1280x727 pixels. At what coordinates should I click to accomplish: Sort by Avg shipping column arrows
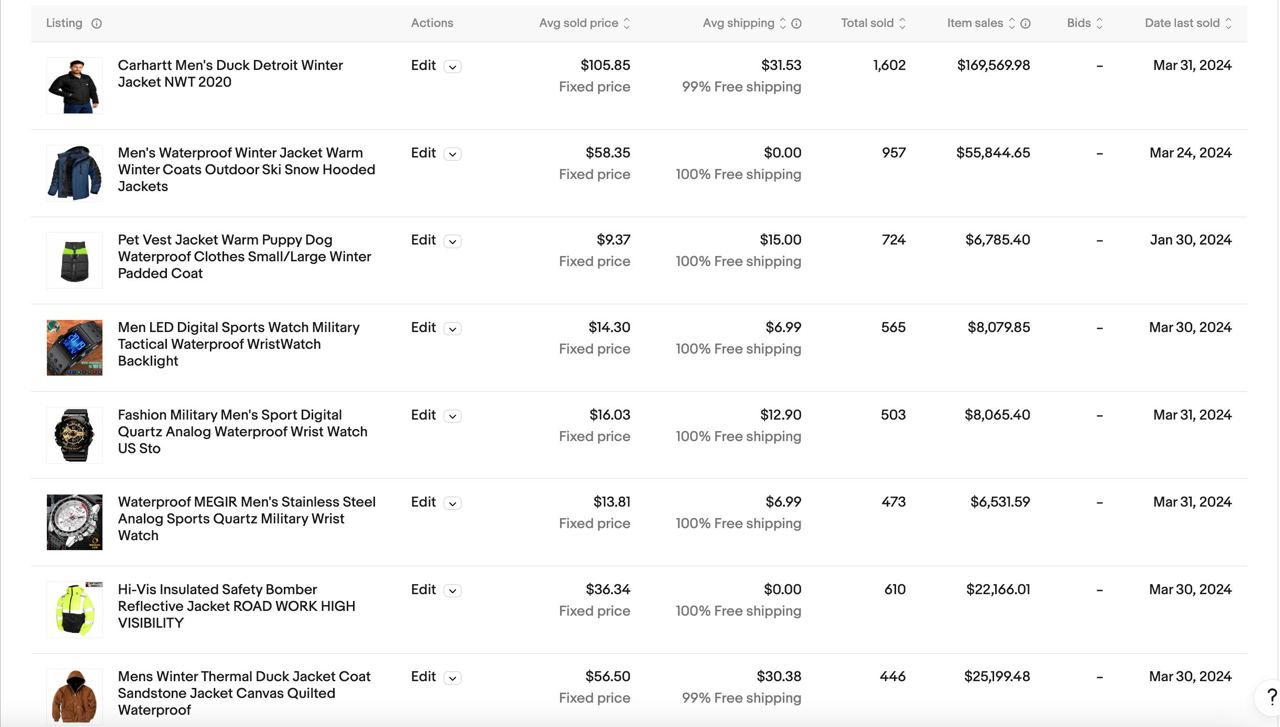coord(783,23)
